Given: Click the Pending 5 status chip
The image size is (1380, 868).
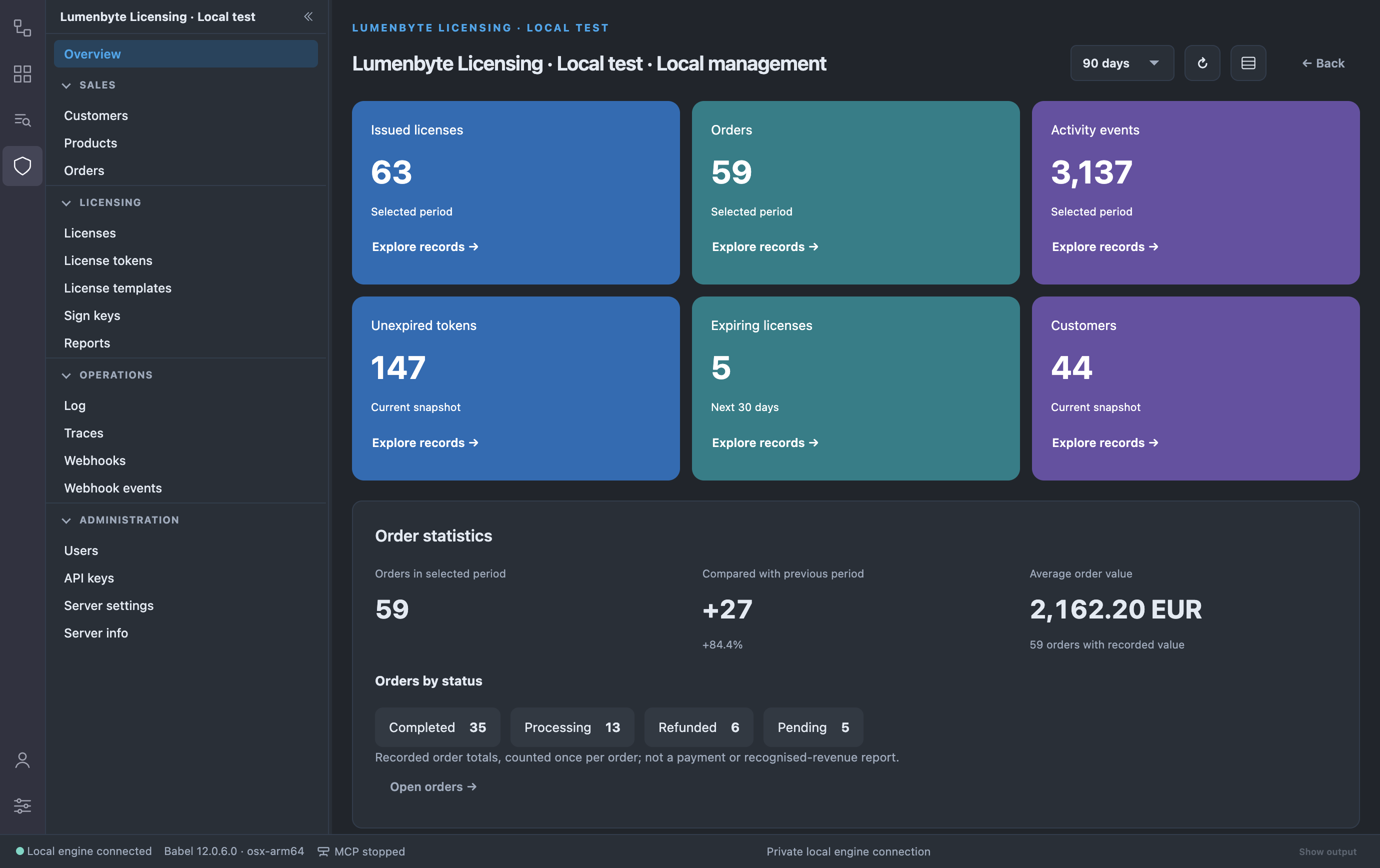Looking at the screenshot, I should coord(812,727).
